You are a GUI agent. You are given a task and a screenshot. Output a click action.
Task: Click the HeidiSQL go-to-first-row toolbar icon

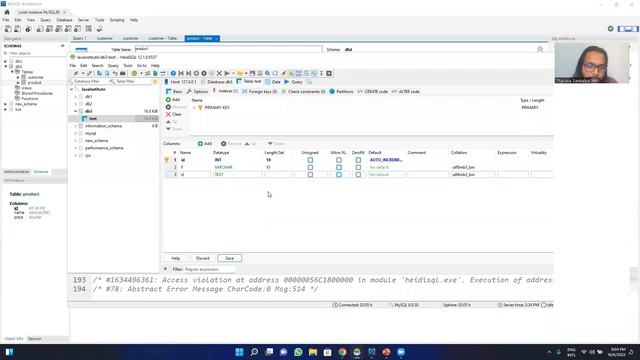click(x=181, y=73)
